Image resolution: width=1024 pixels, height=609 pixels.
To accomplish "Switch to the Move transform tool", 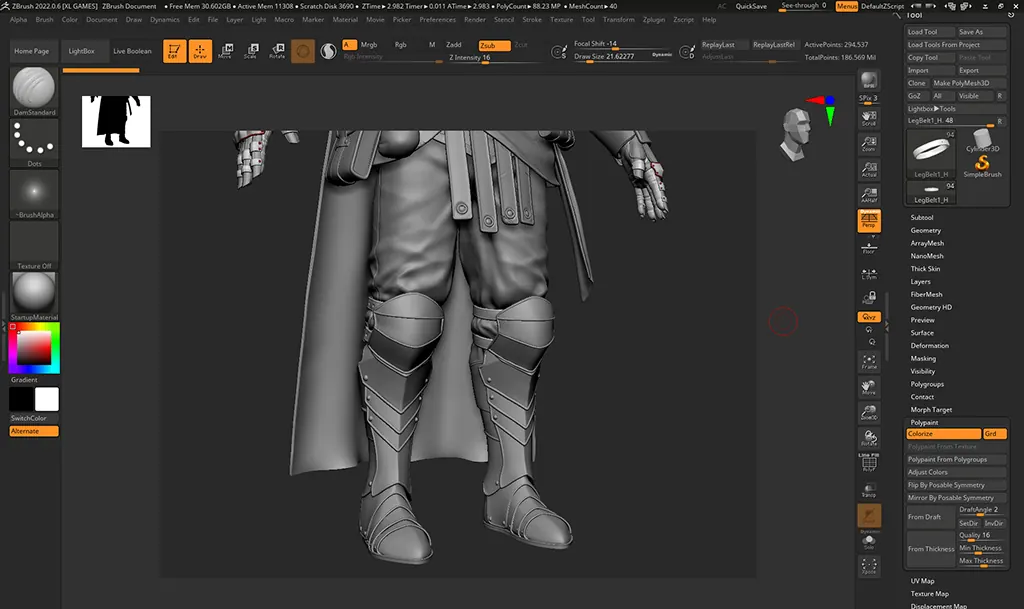I will coord(225,51).
